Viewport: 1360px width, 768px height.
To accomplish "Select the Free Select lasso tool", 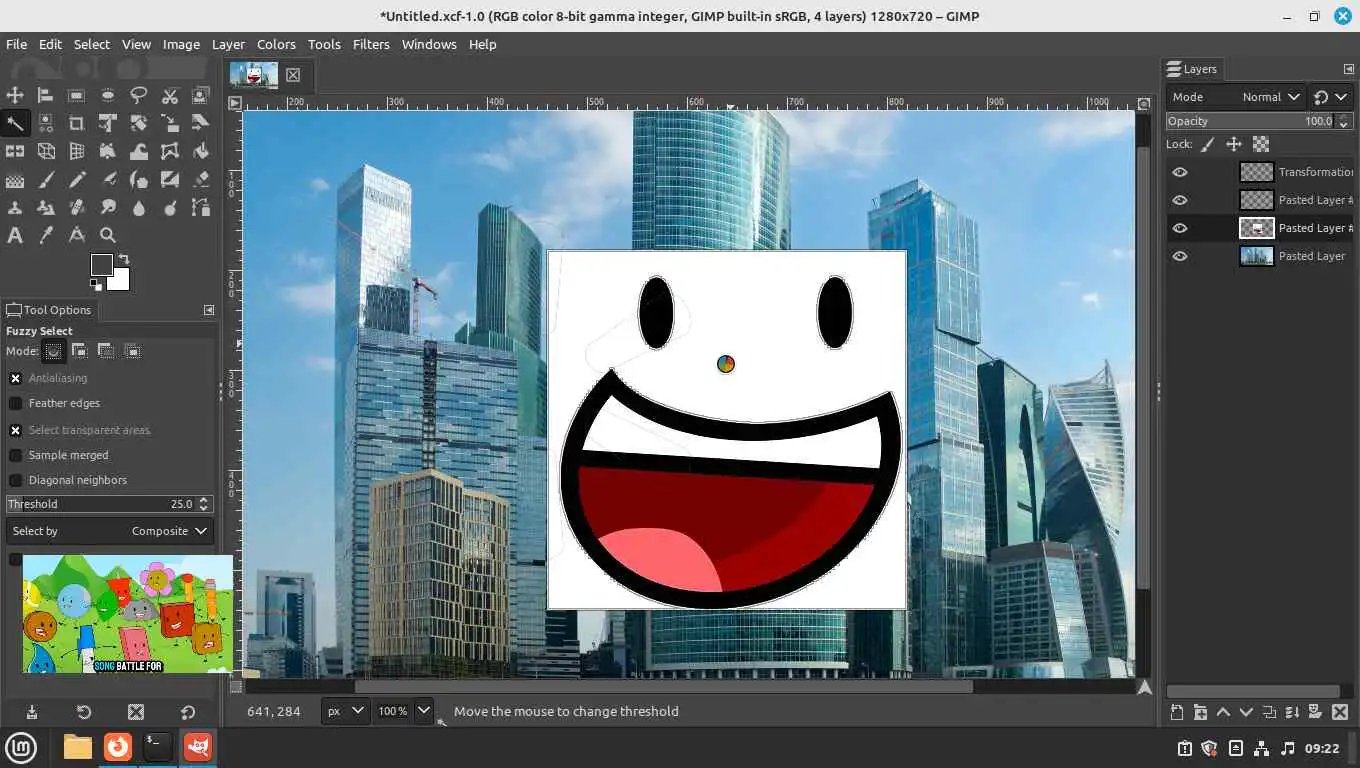I will pyautogui.click(x=139, y=95).
